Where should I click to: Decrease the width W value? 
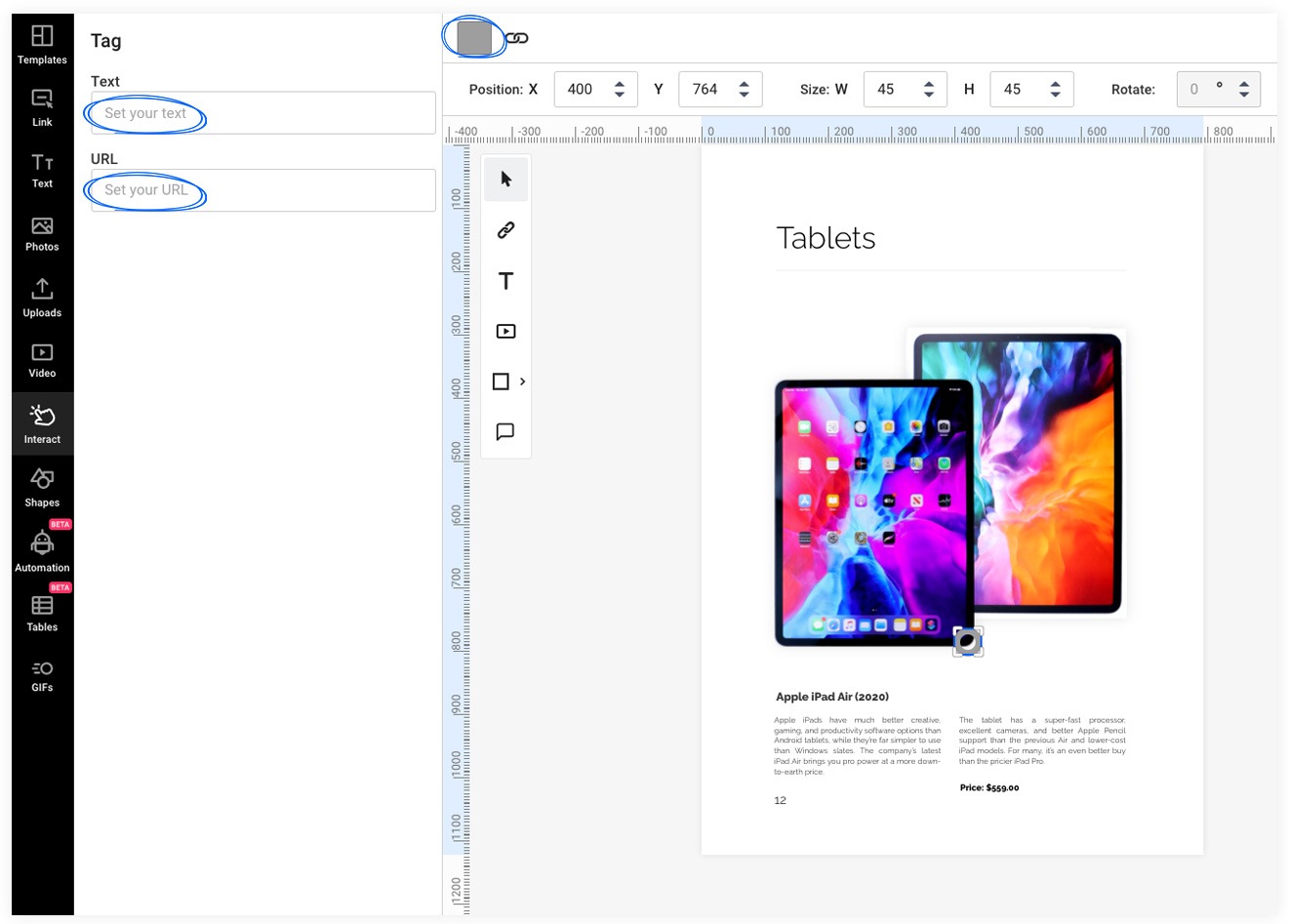929,95
